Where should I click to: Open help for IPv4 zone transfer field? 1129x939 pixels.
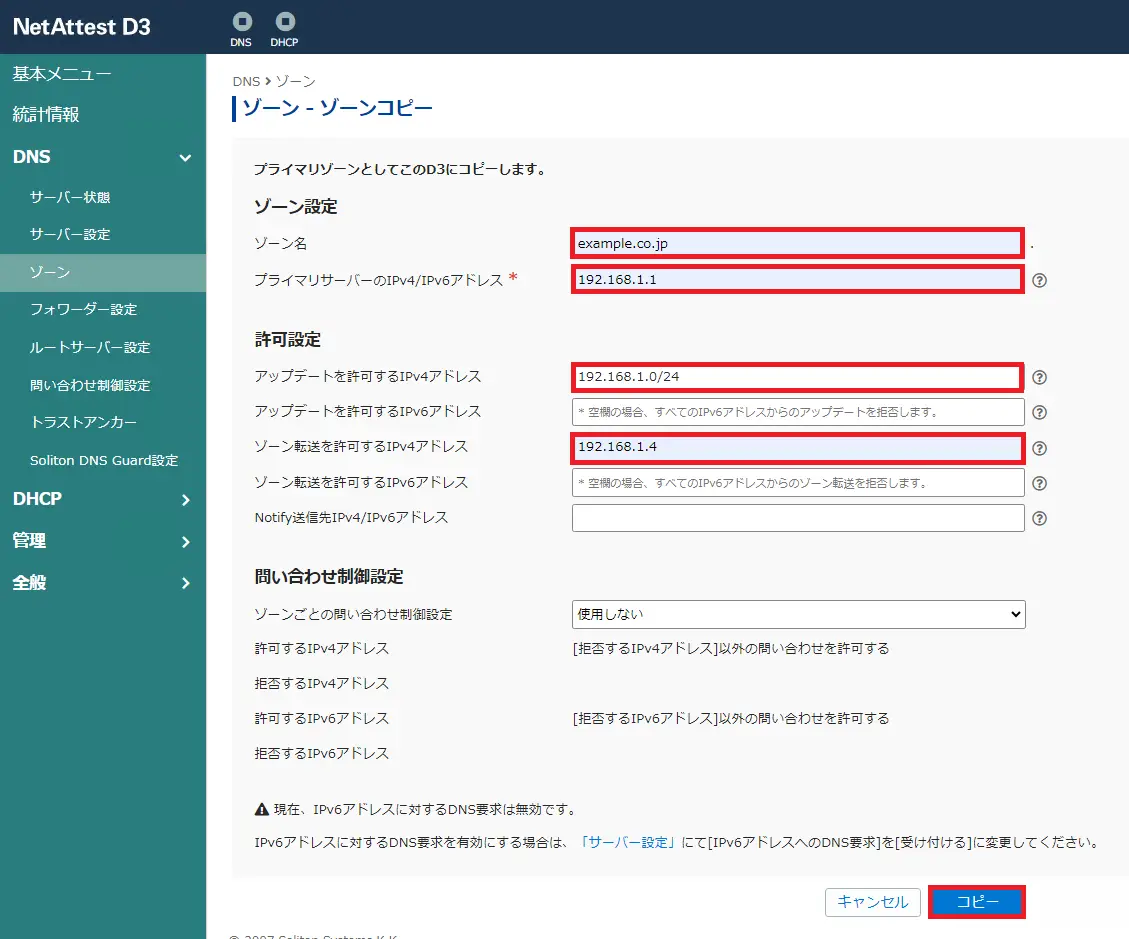(x=1039, y=448)
